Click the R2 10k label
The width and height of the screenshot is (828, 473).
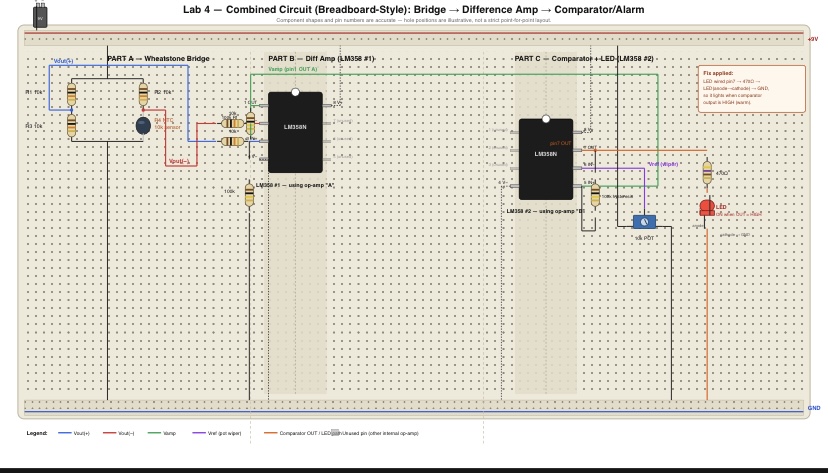[x=164, y=92]
